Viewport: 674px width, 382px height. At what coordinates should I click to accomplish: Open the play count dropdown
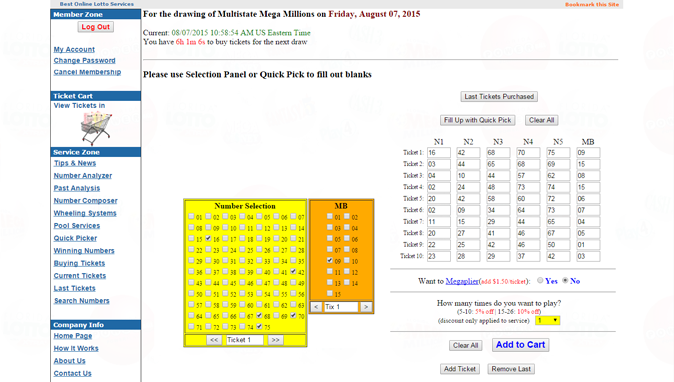coord(548,320)
